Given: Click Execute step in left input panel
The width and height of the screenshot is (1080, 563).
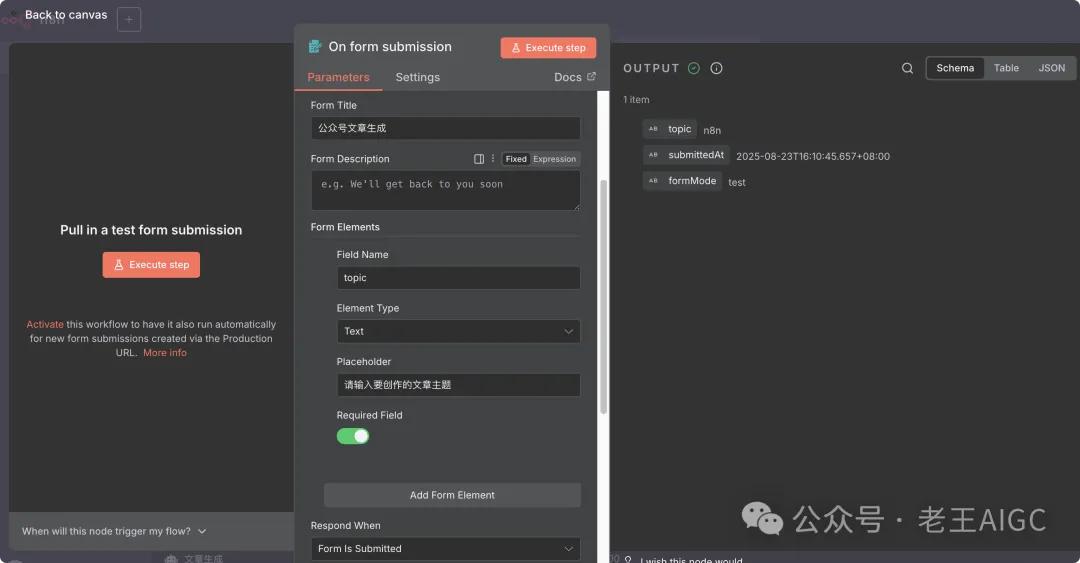Looking at the screenshot, I should (151, 265).
